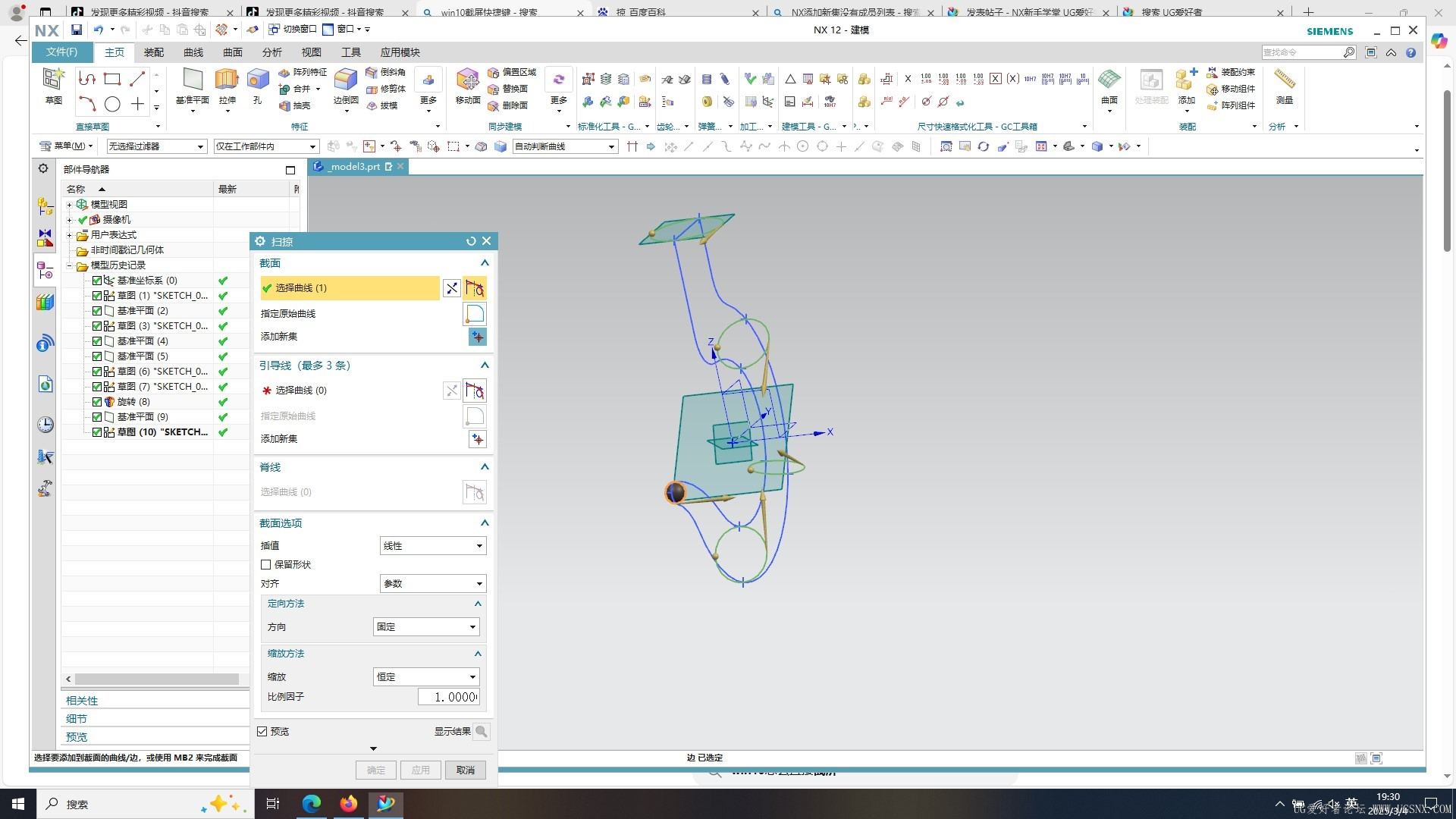
Task: Click the 偏置区域 offset region tool
Action: (x=513, y=72)
